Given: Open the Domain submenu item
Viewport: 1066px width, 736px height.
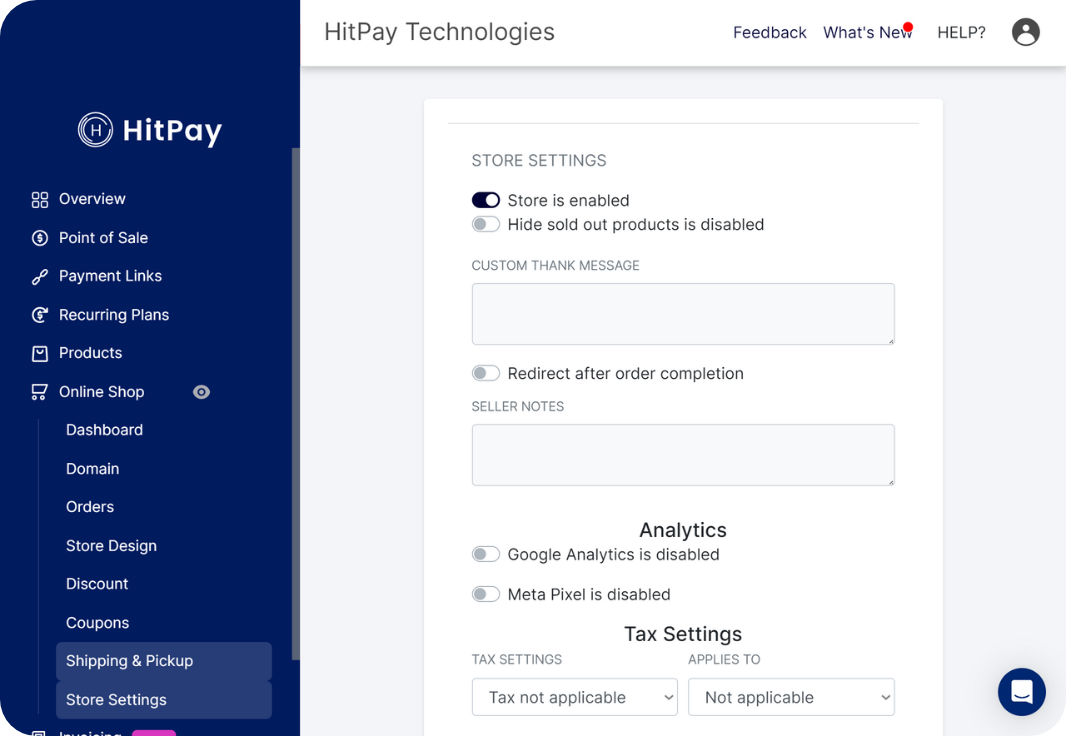Looking at the screenshot, I should pos(92,469).
